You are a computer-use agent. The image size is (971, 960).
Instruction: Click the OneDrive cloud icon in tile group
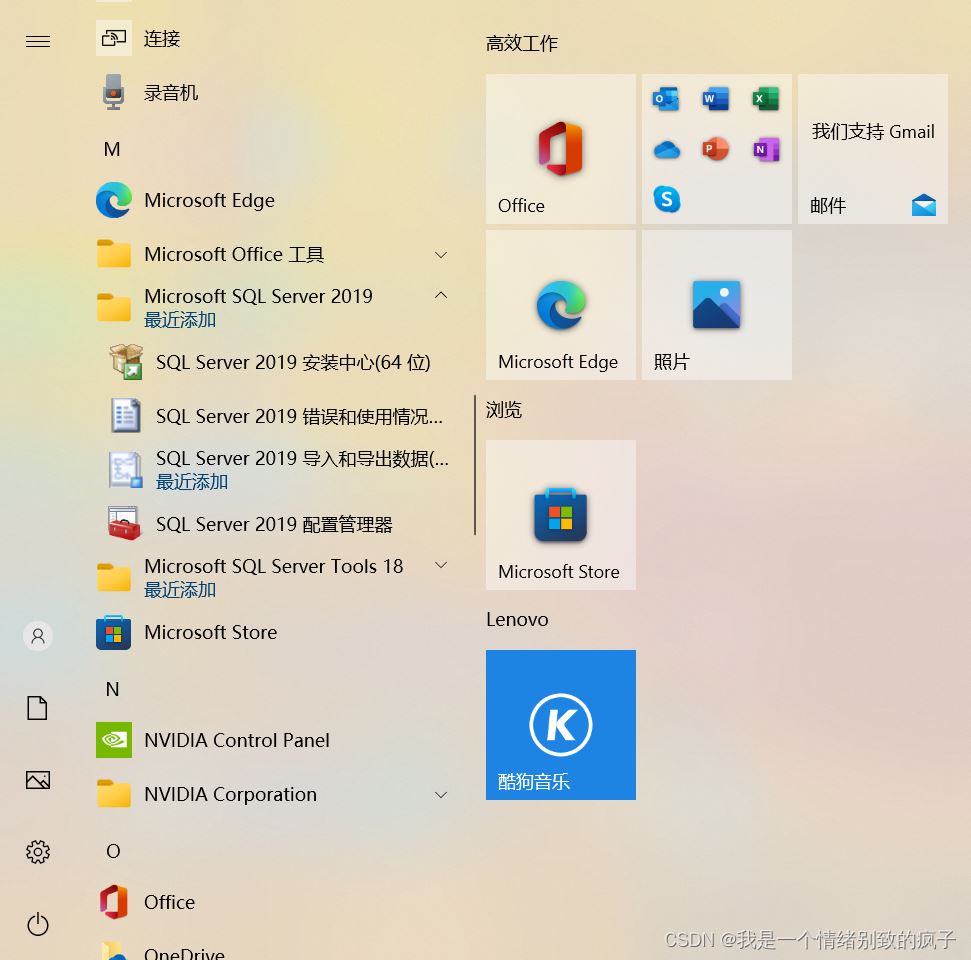pyautogui.click(x=666, y=149)
